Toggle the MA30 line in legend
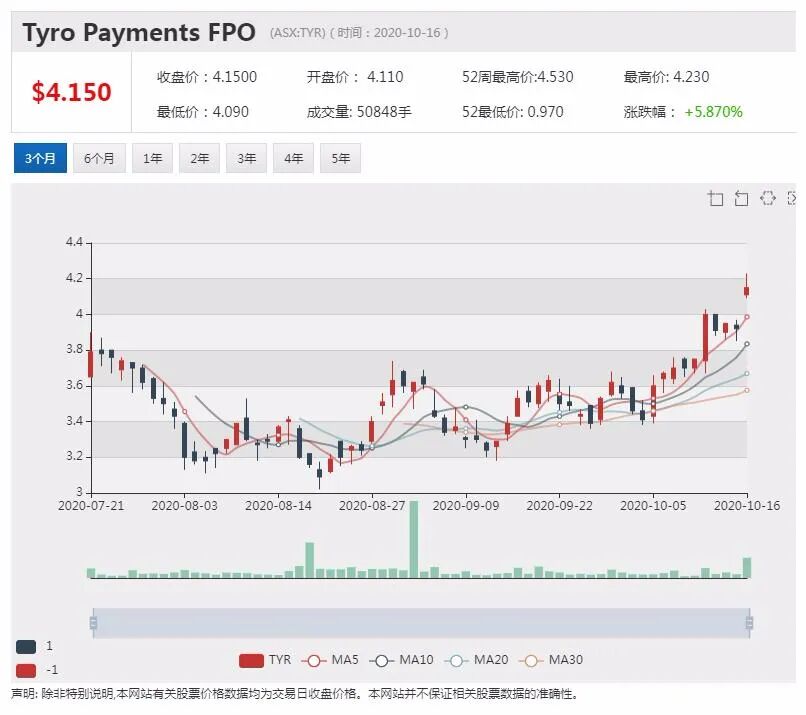 click(x=551, y=660)
